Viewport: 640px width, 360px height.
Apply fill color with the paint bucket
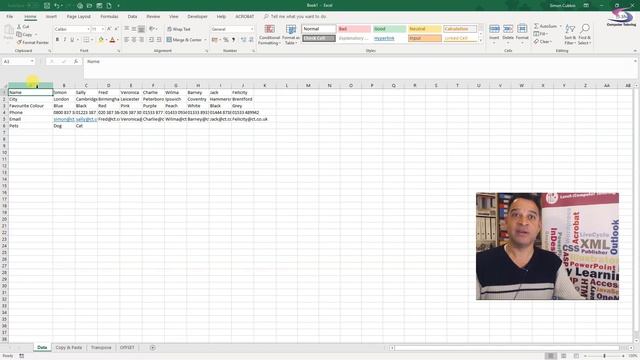[101, 40]
